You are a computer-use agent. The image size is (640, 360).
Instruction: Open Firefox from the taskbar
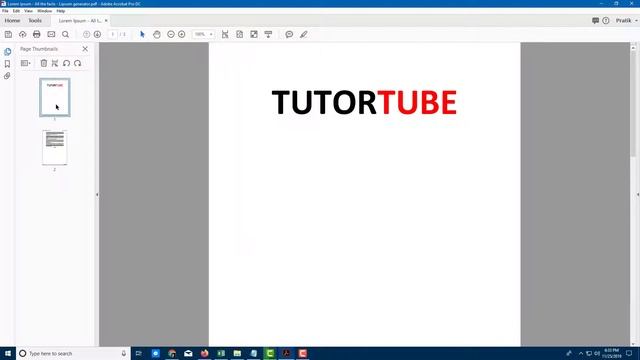204,353
